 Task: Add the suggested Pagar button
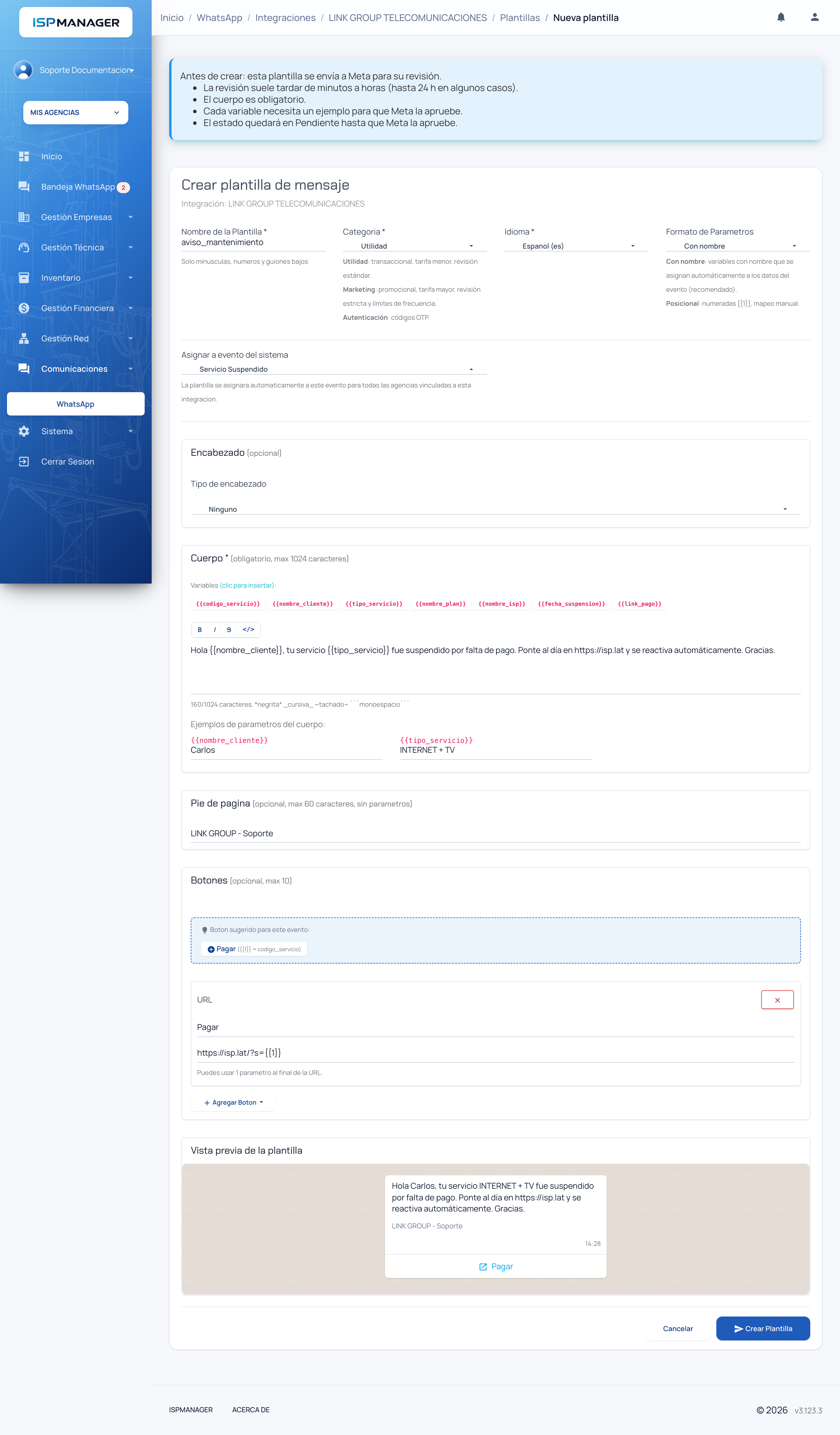pyautogui.click(x=254, y=949)
